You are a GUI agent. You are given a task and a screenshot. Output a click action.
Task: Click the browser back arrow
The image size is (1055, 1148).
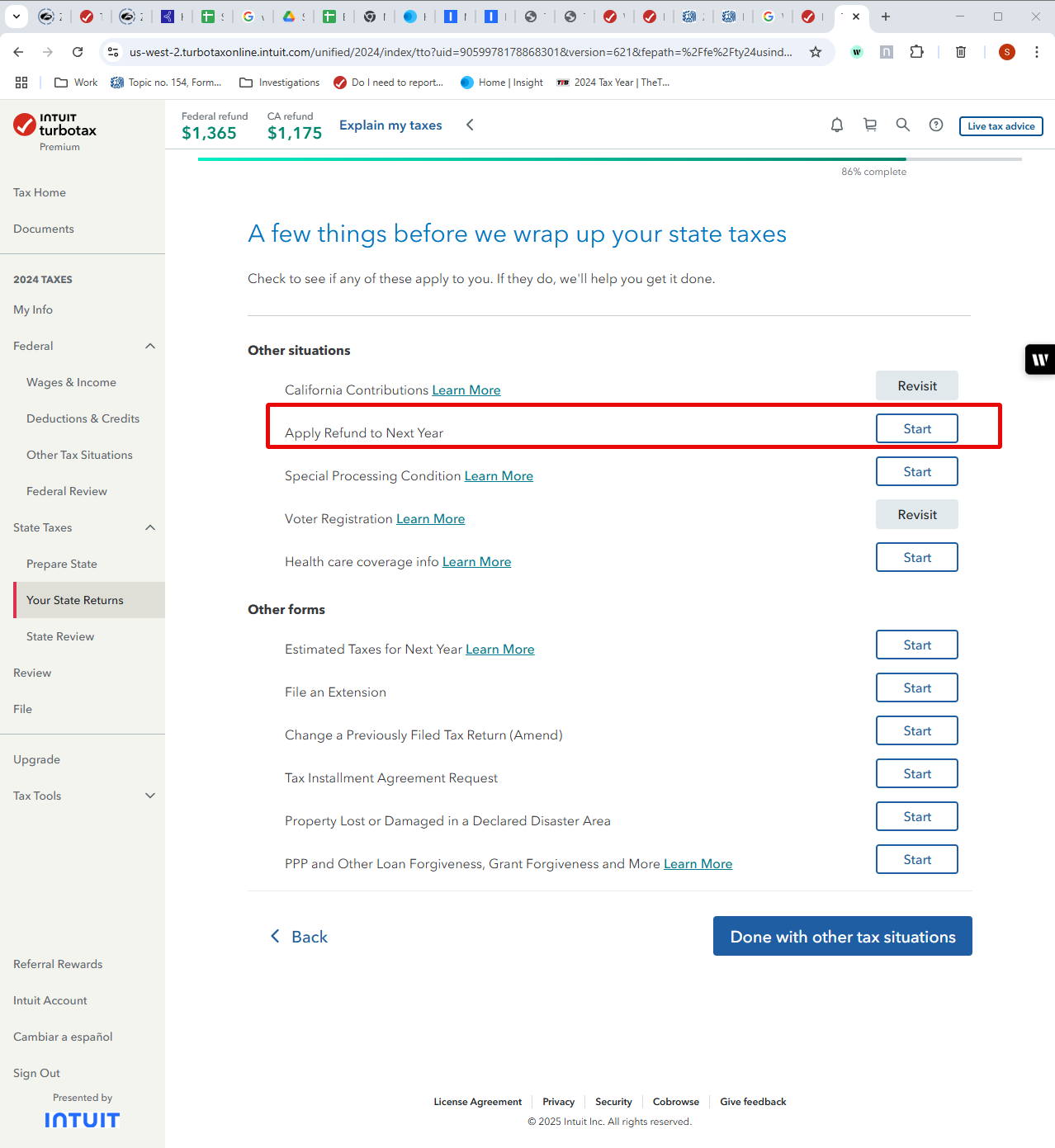(x=18, y=52)
